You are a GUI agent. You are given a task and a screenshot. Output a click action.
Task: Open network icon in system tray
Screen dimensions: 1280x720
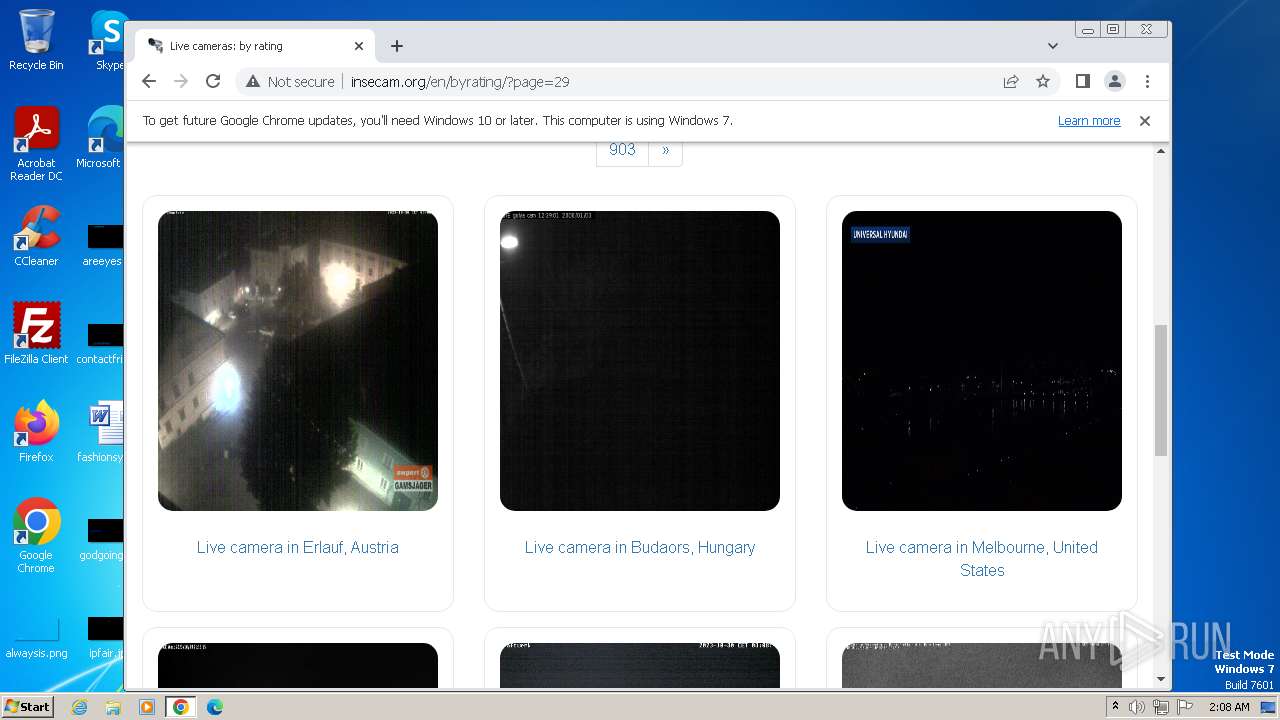point(1161,707)
